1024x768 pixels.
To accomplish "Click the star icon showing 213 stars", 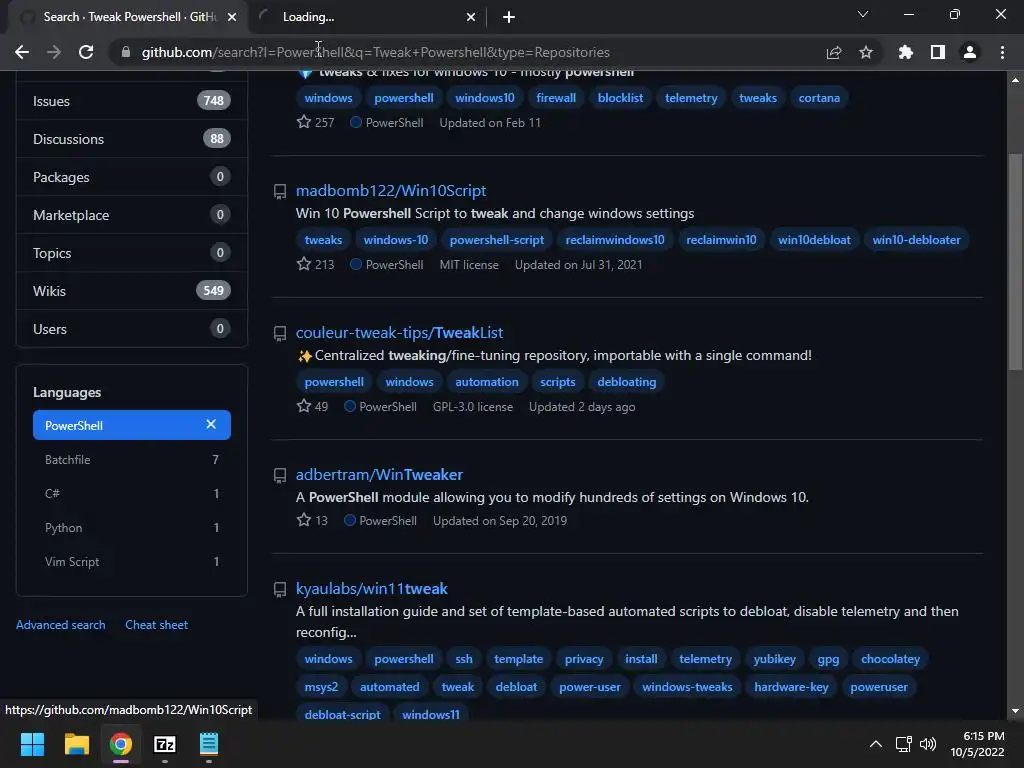I will pos(304,264).
